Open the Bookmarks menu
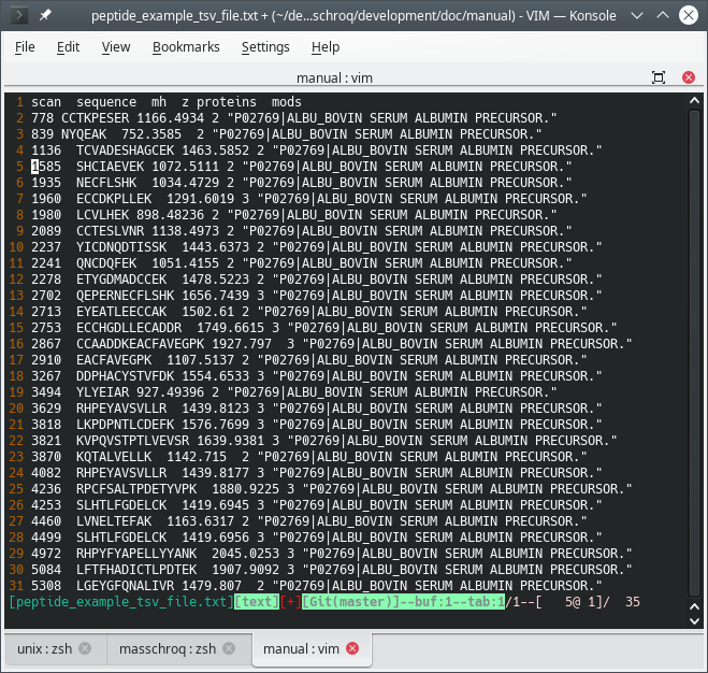This screenshot has width=708, height=673. coord(185,47)
